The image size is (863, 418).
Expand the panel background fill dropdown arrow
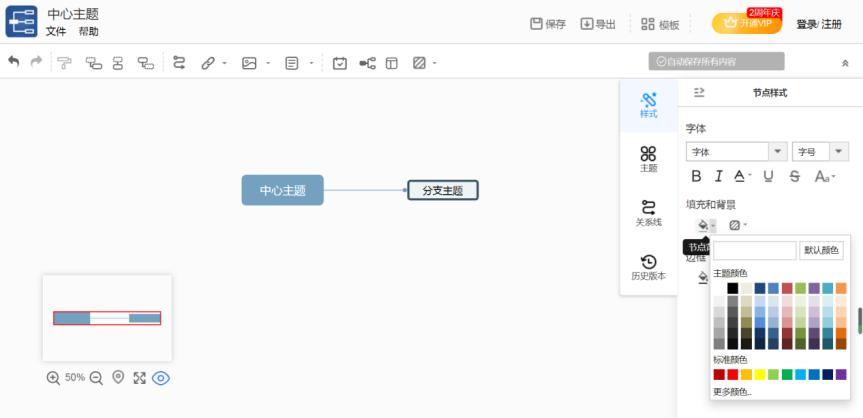click(x=745, y=225)
